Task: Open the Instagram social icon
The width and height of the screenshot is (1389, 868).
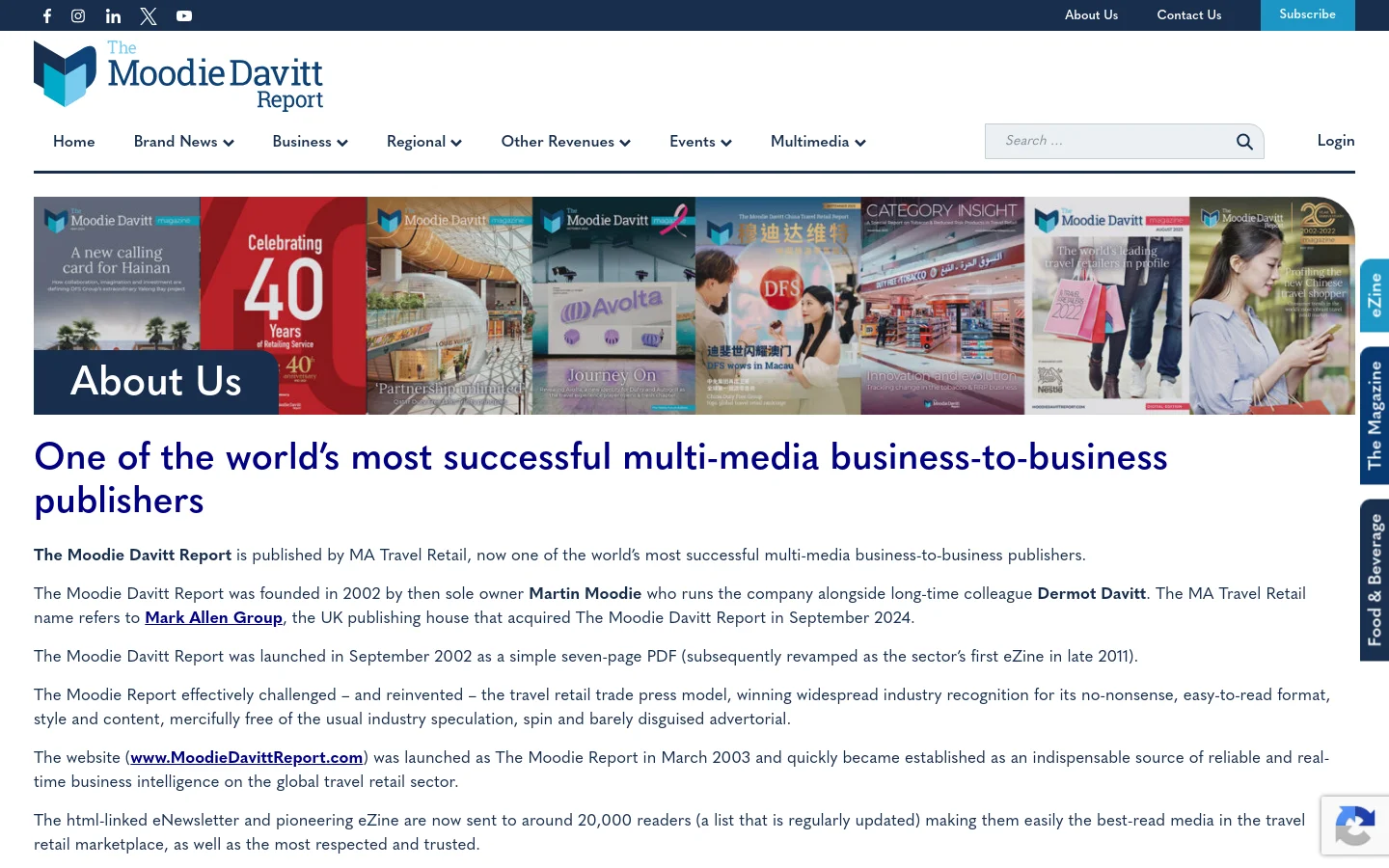Action: 78,15
